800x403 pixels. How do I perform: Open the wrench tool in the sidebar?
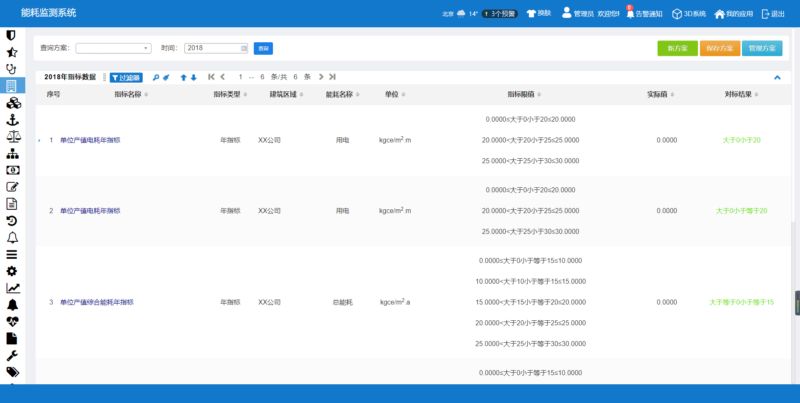click(x=12, y=355)
